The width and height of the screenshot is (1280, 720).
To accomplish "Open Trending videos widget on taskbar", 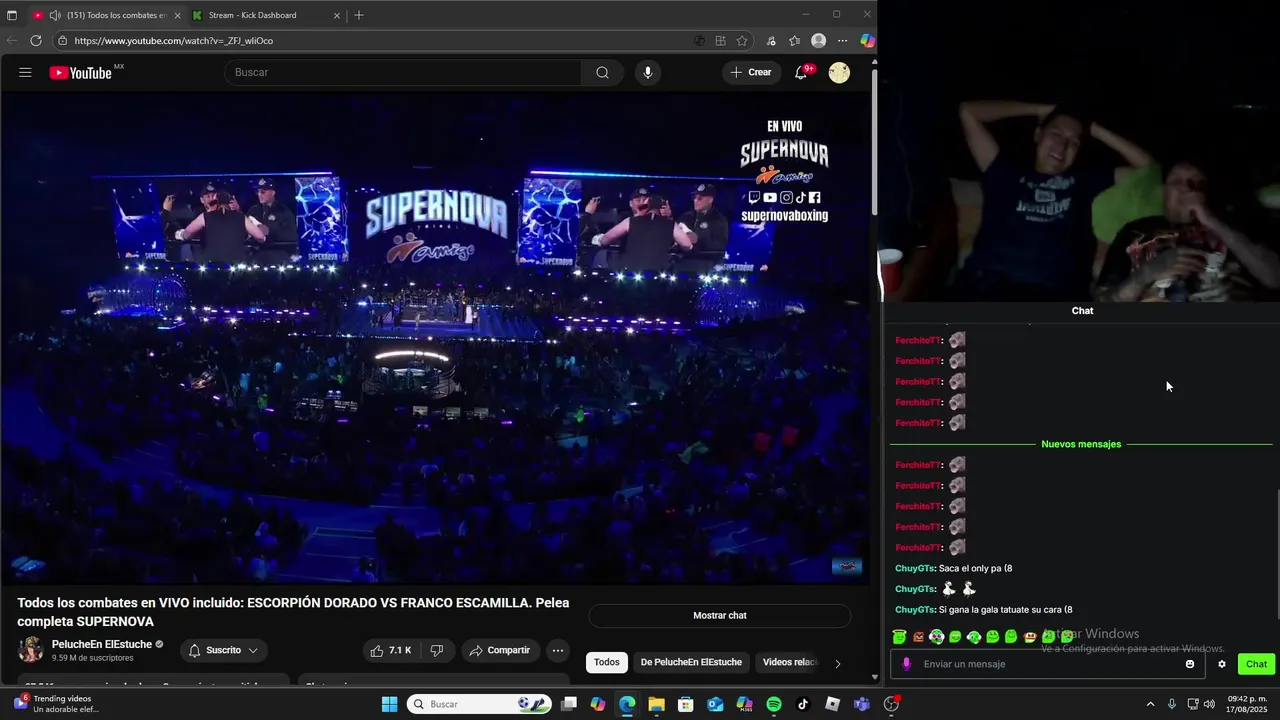I will pyautogui.click(x=55, y=704).
